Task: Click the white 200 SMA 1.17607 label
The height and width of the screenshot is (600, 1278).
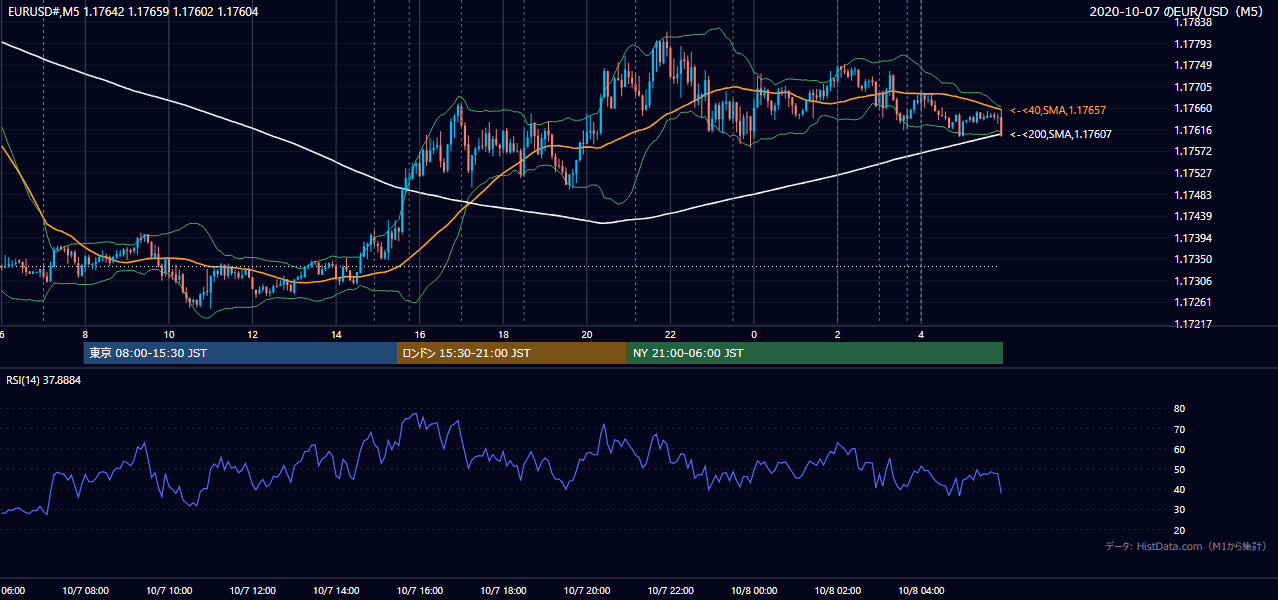Action: pos(1060,134)
